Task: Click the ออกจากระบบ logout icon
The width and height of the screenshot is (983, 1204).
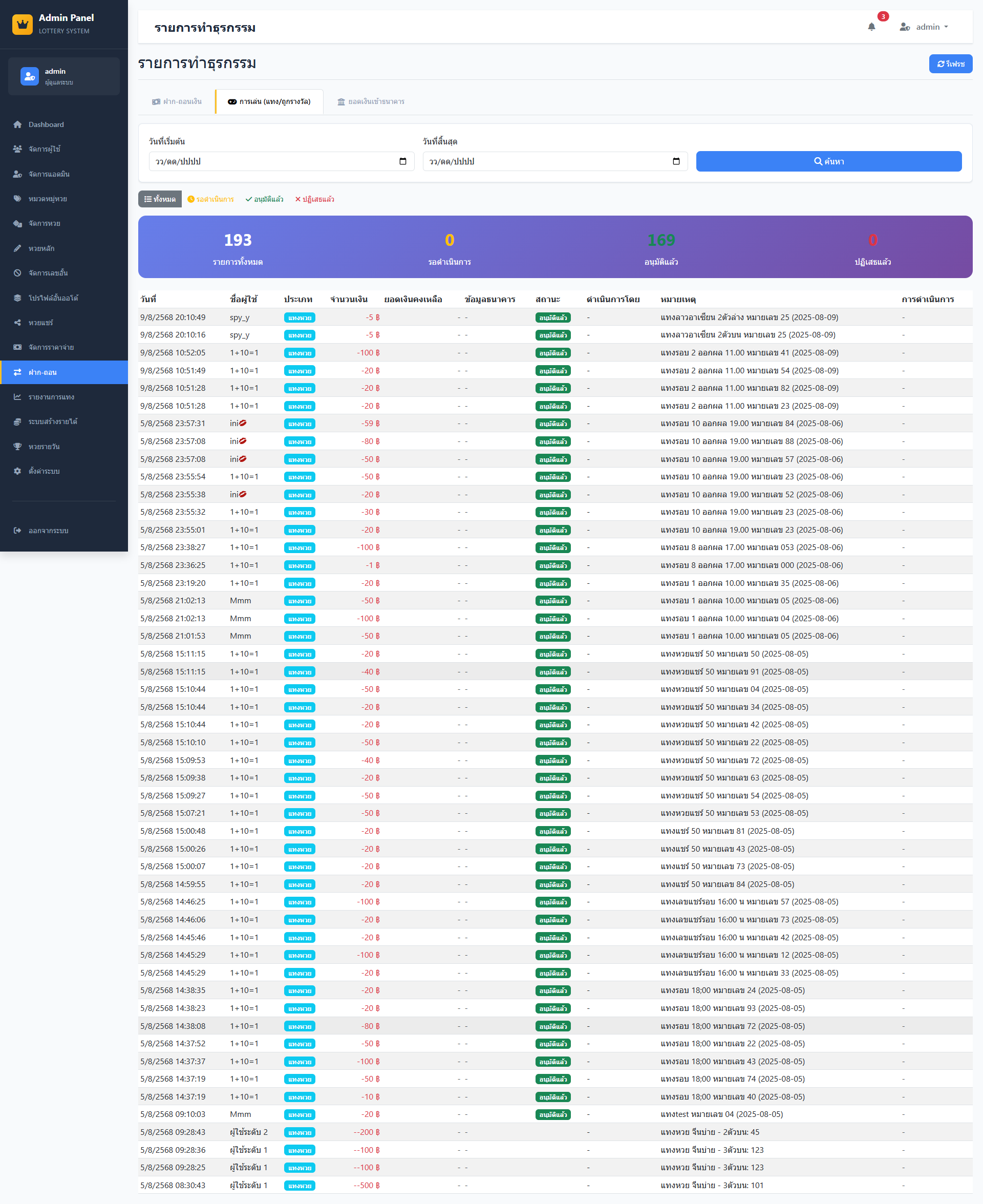Action: 17,531
